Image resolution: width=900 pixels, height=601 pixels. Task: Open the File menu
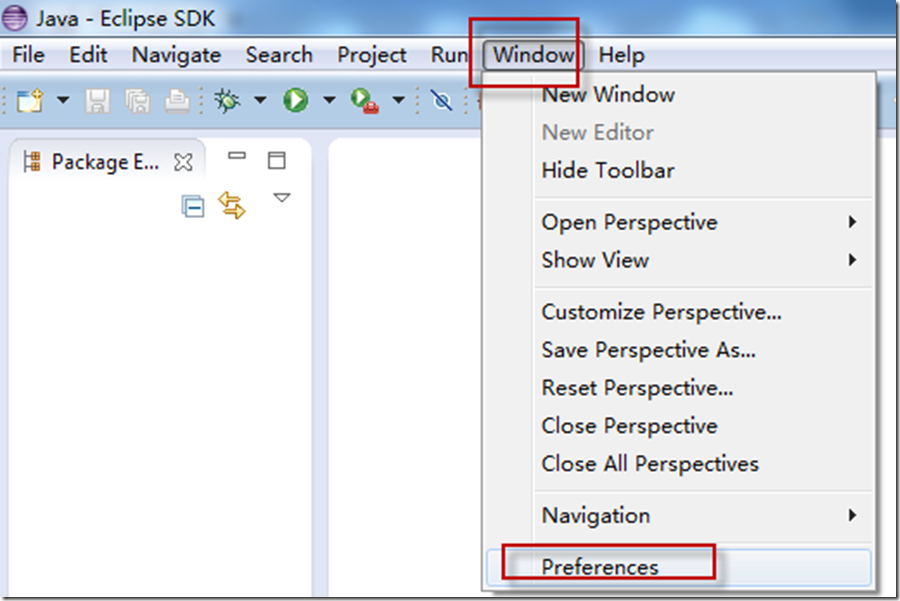(28, 55)
